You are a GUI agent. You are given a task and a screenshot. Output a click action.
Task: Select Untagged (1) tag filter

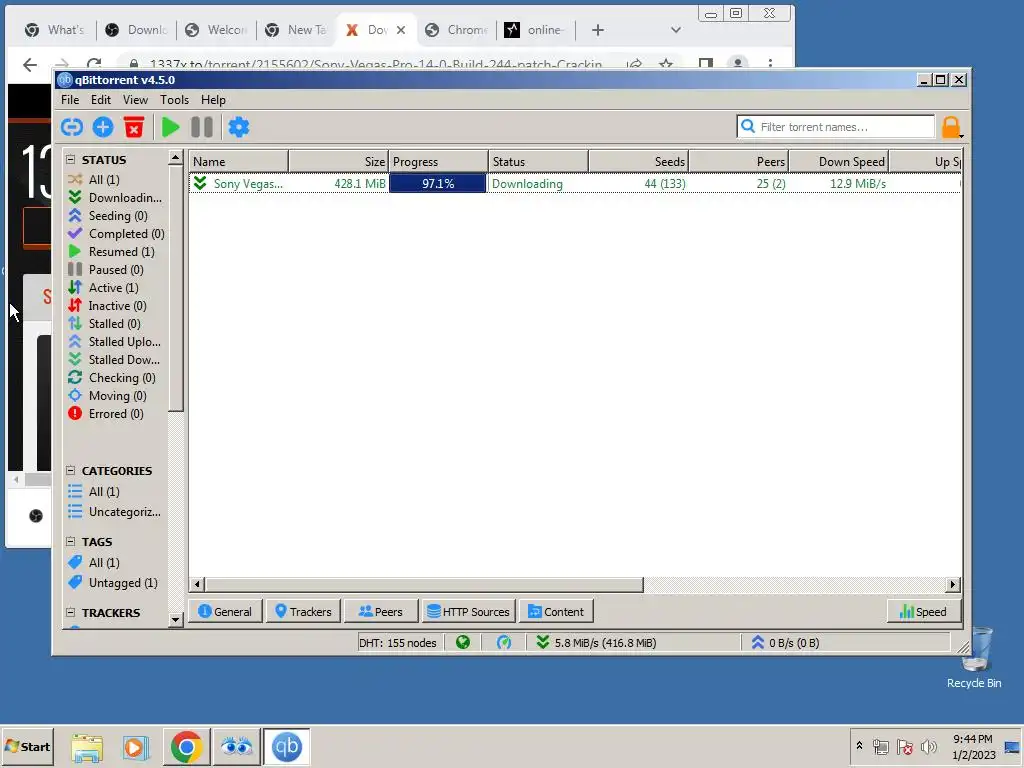[112, 583]
